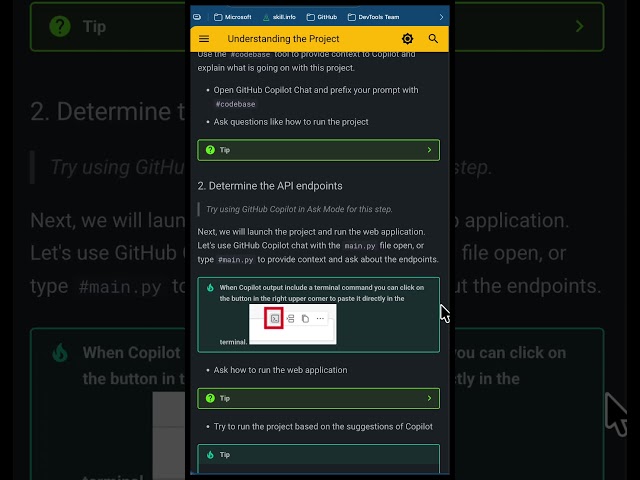Click the three-dots more icon in embedded image
This screenshot has height=480, width=640.
click(x=320, y=319)
